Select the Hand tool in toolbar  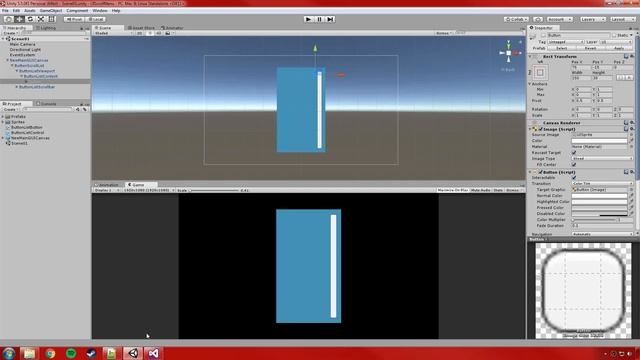point(8,19)
